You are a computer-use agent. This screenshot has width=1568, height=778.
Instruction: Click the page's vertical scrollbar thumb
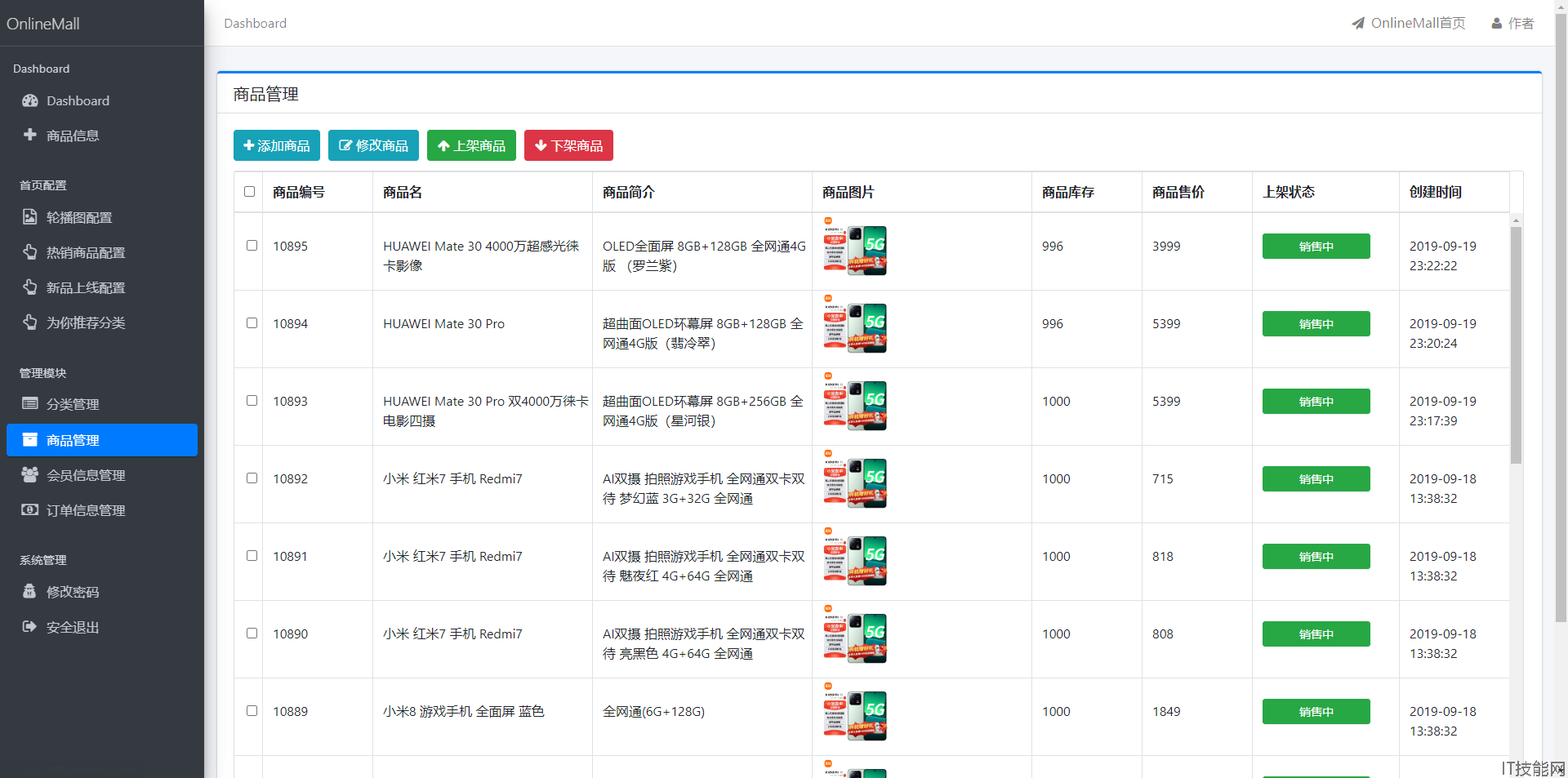click(x=1561, y=318)
